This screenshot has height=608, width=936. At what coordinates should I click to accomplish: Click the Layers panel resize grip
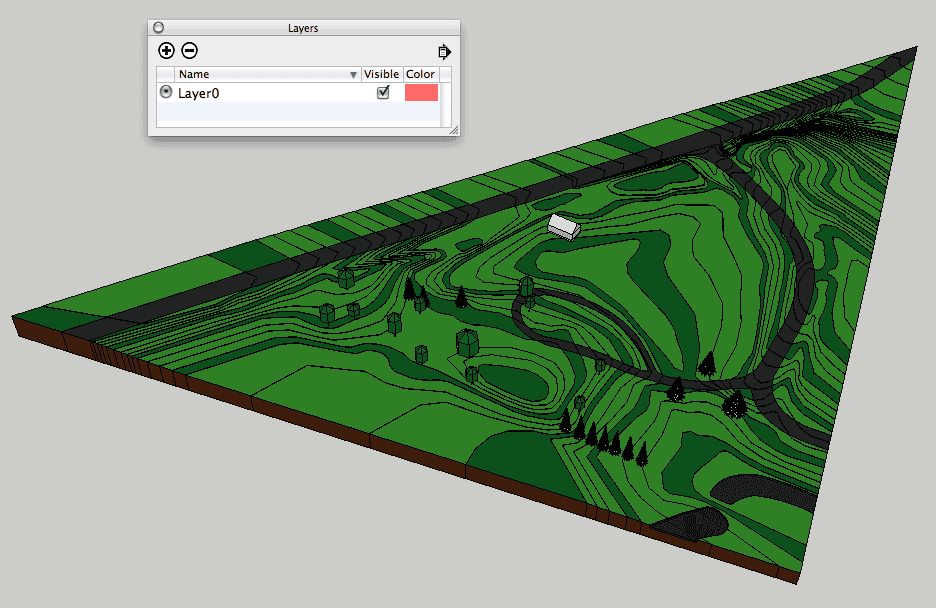tap(453, 129)
